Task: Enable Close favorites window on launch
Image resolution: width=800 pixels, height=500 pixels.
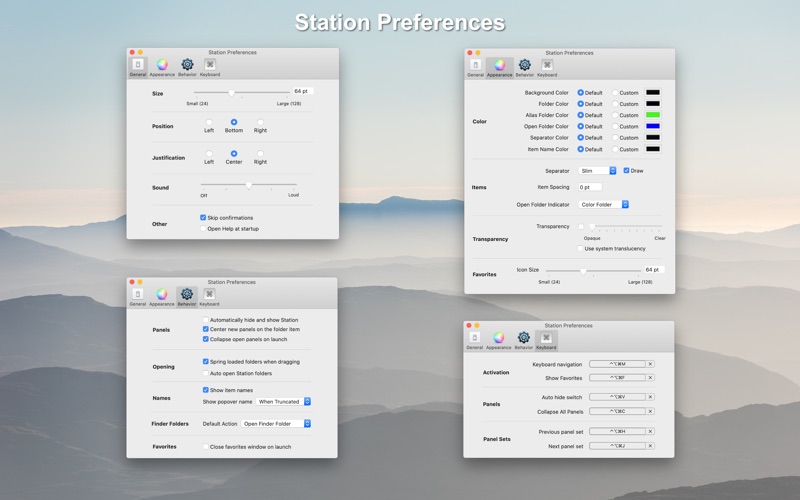Action: (206, 446)
